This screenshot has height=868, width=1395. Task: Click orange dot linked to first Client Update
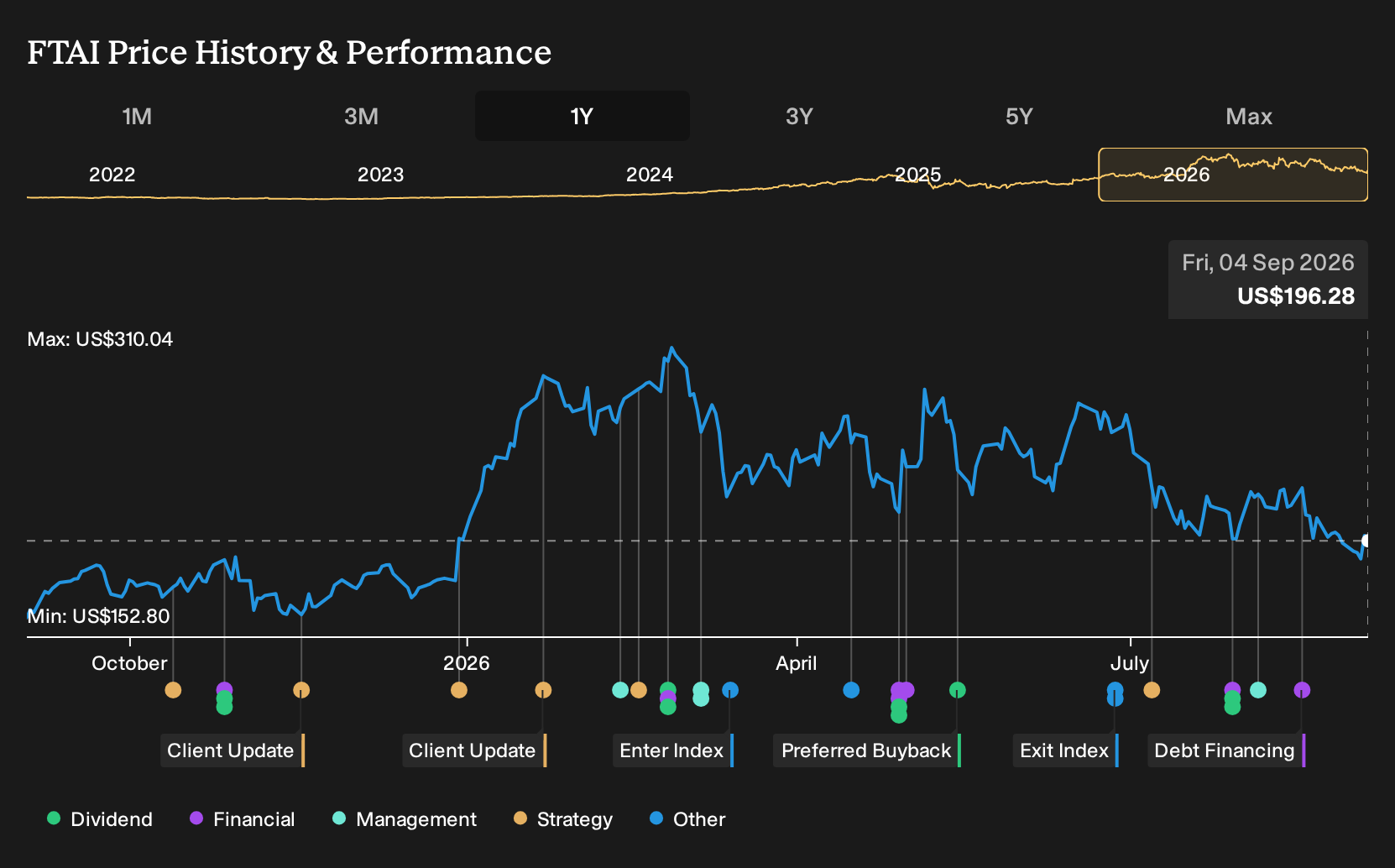[x=301, y=690]
